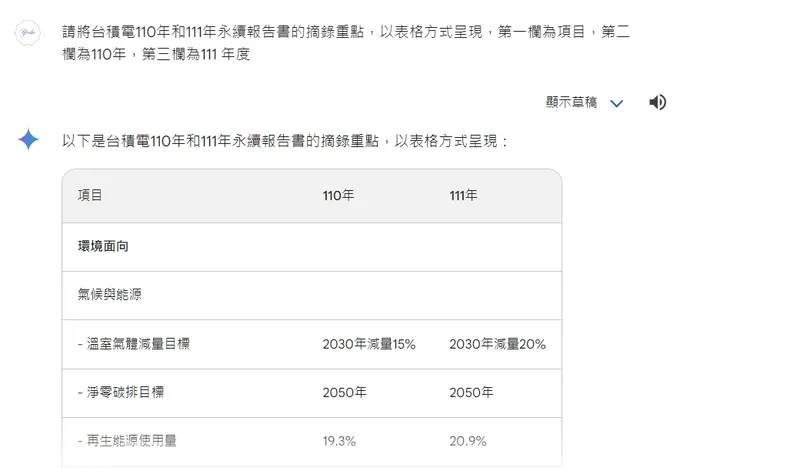
Task: Select the 溫室氣體減量目標 cell
Action: pyautogui.click(x=134, y=344)
